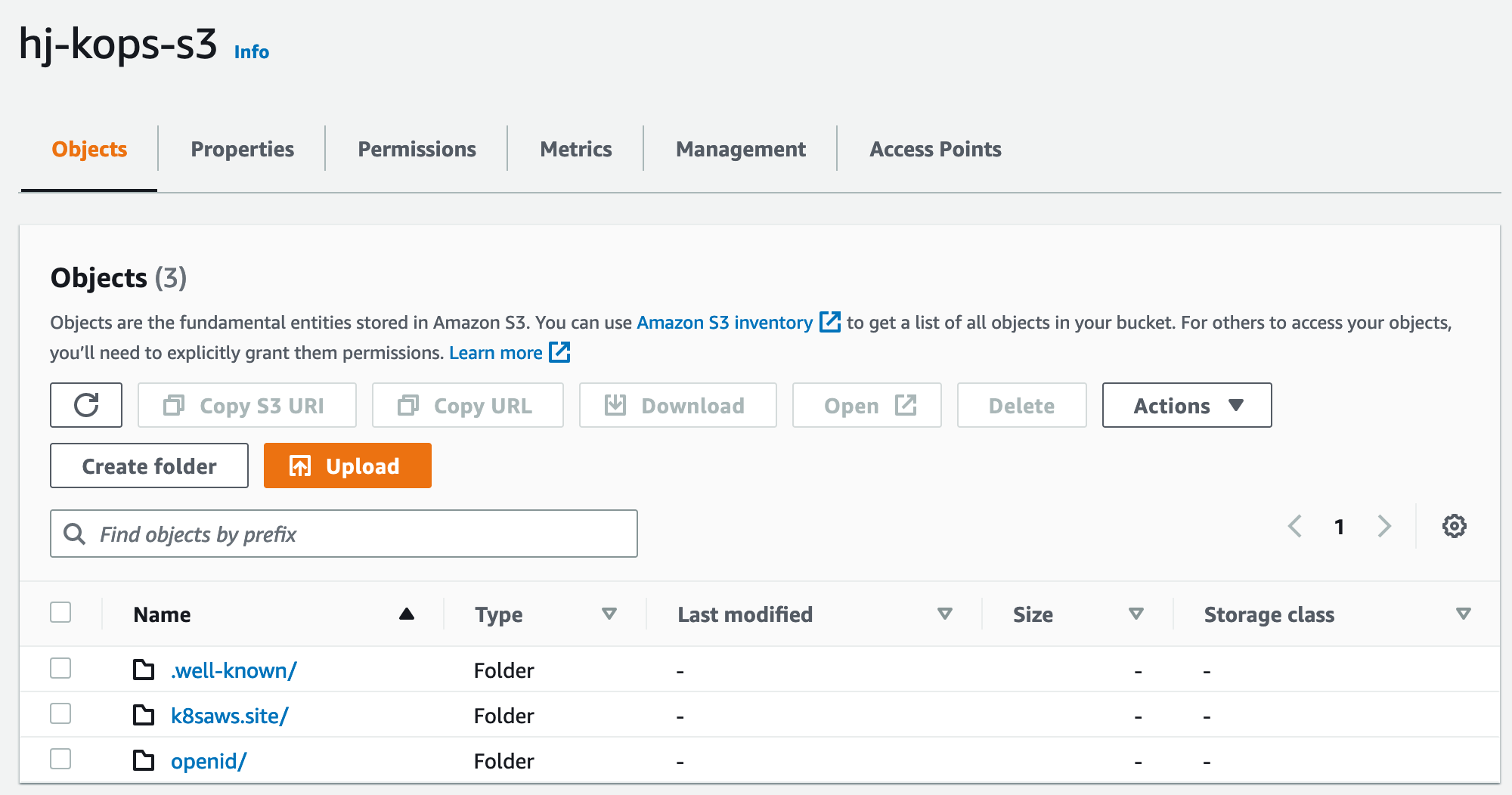Click the refresh objects icon button
This screenshot has height=795, width=1512.
click(x=86, y=405)
